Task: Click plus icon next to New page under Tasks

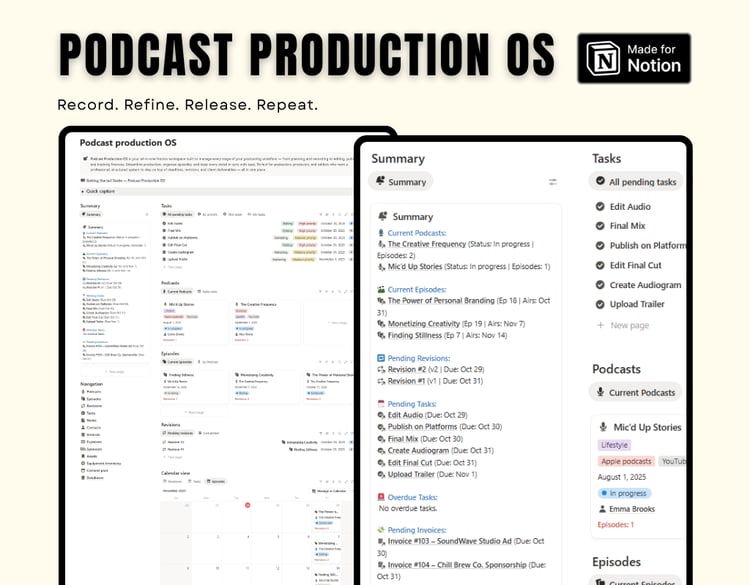Action: click(600, 325)
